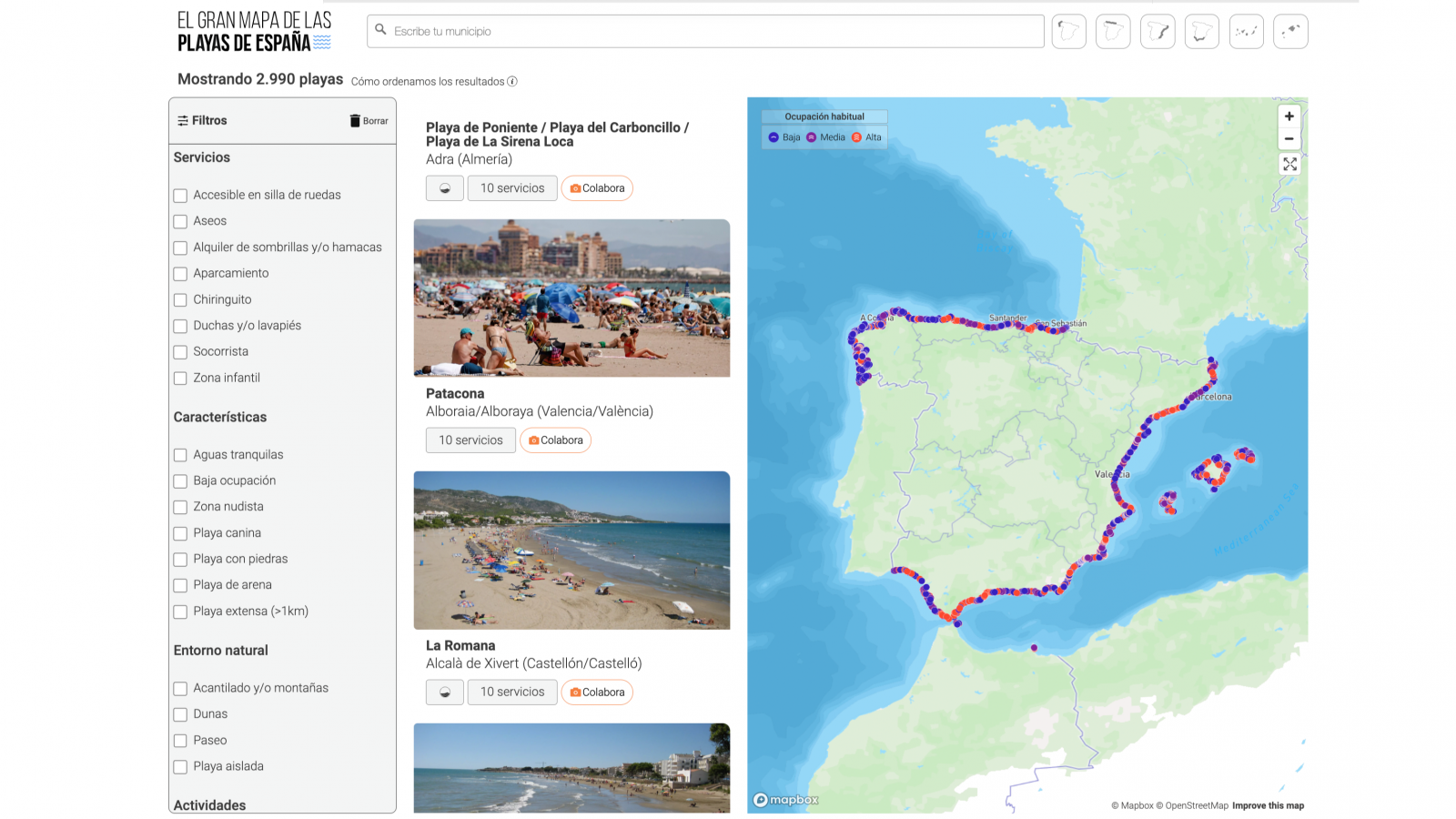Click the Colabora button for Patacona
Viewport: 1456px width, 819px height.
coord(555,440)
